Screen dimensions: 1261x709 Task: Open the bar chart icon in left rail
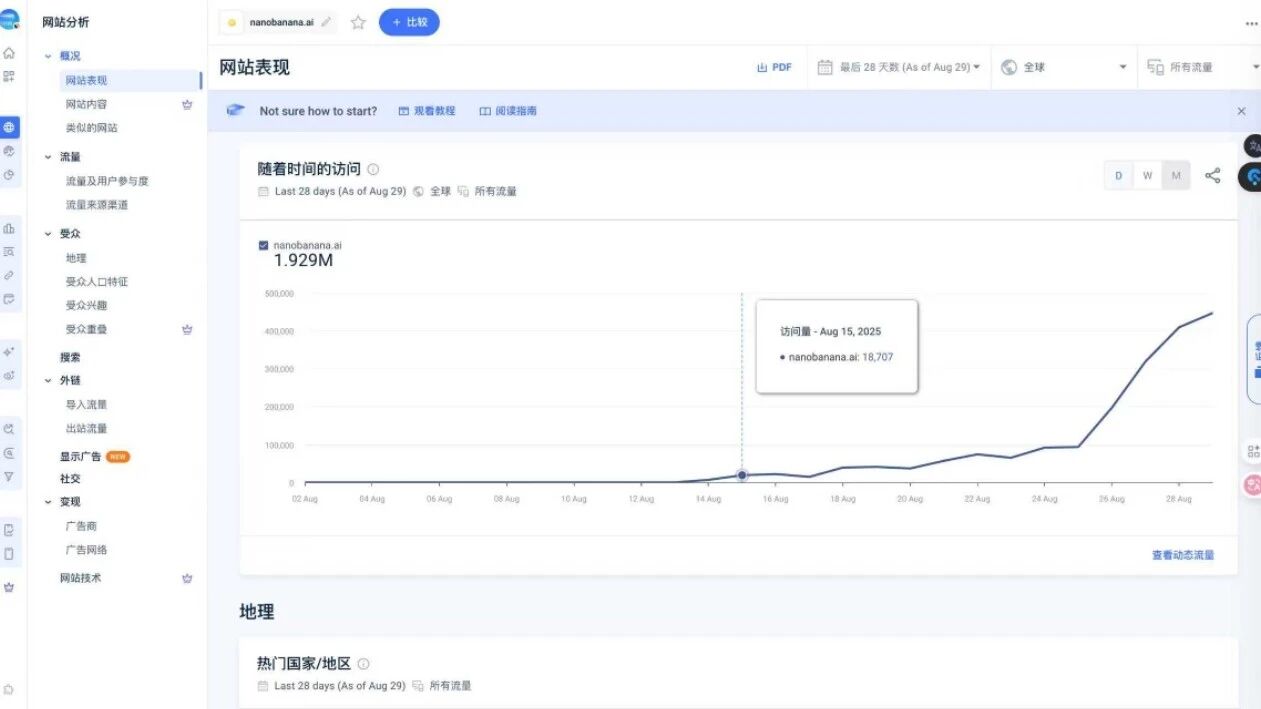tap(9, 228)
